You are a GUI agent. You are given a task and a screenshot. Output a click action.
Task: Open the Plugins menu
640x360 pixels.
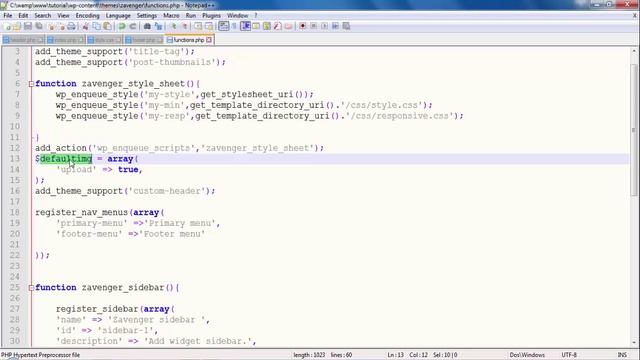click(211, 16)
